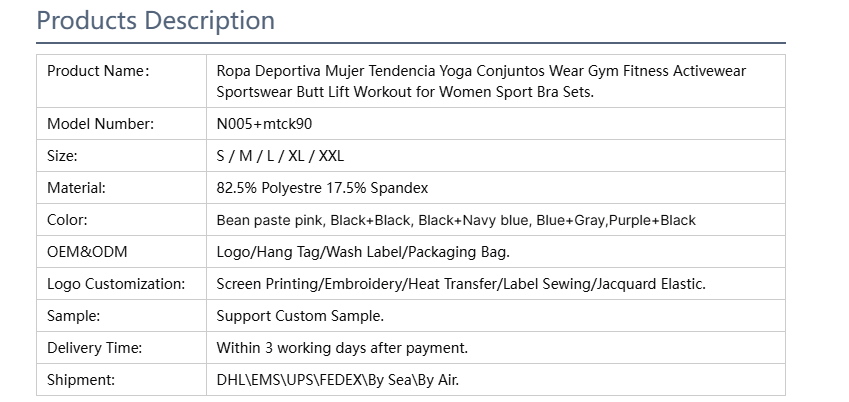Select the Delivery Time label

tap(94, 348)
